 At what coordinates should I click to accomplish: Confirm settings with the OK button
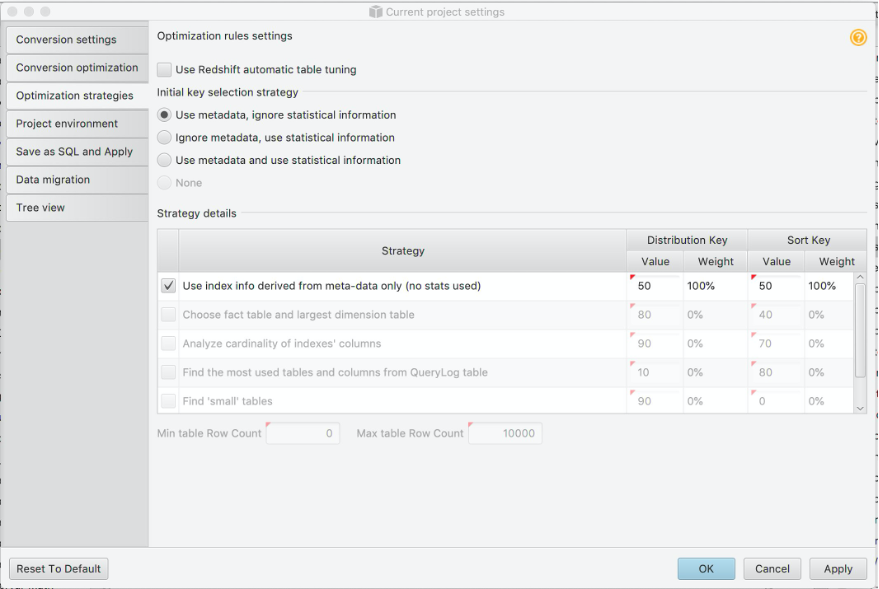click(706, 569)
